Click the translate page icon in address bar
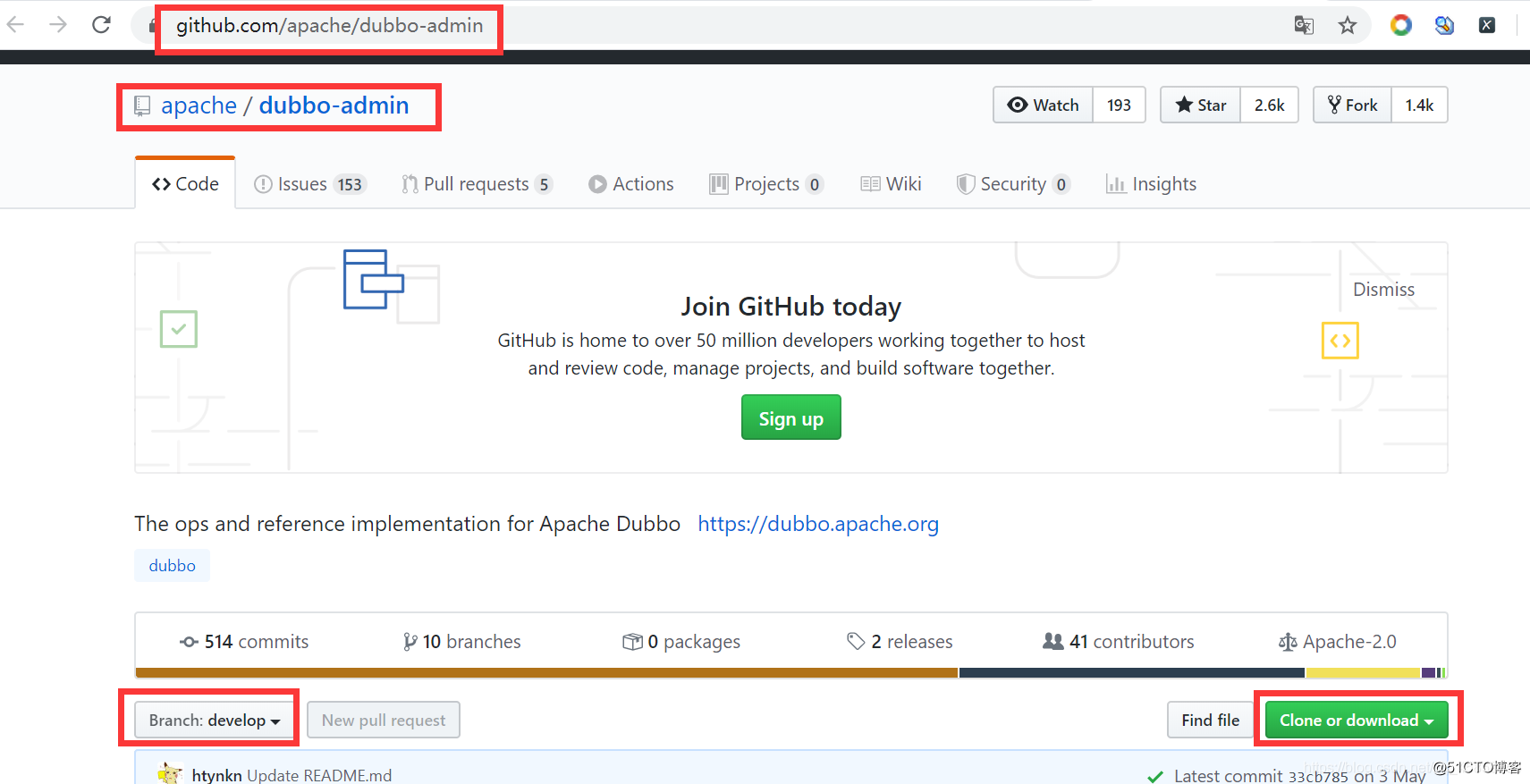Screen dimensions: 1530x784 (x=1304, y=25)
